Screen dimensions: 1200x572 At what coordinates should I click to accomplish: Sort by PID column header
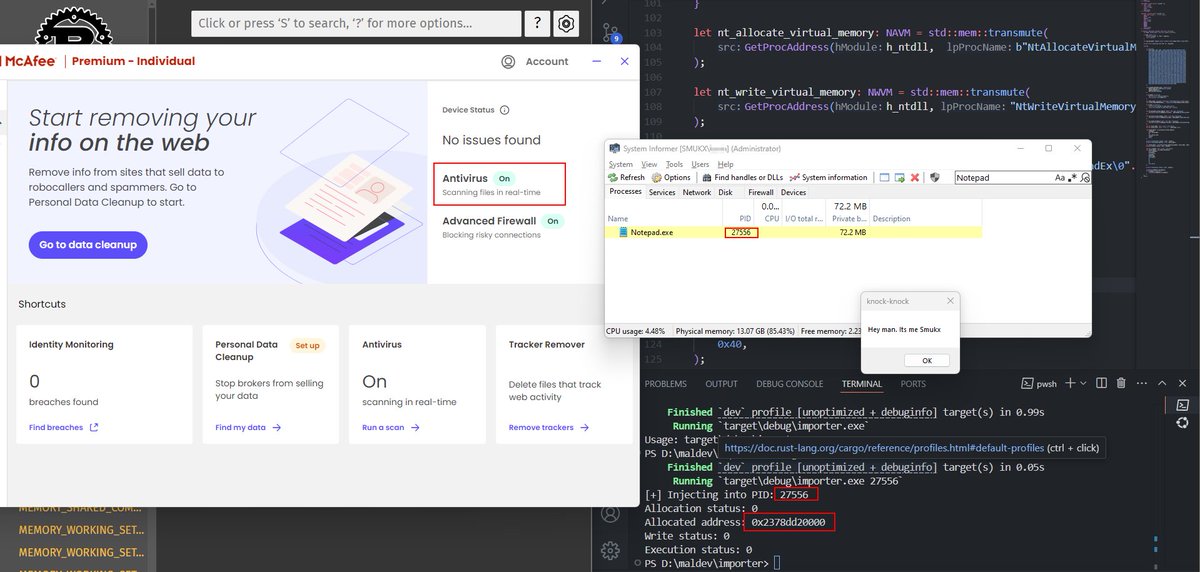point(745,218)
